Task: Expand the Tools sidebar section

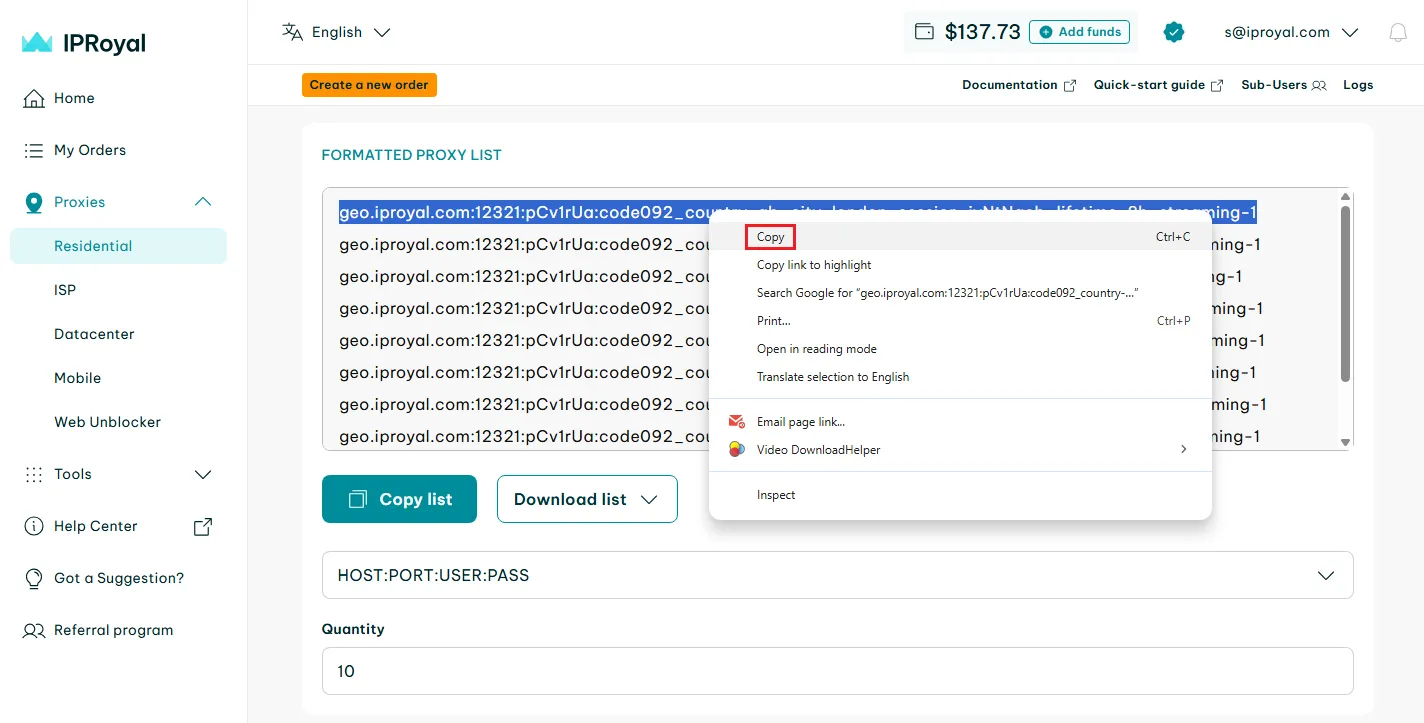Action: coord(202,474)
